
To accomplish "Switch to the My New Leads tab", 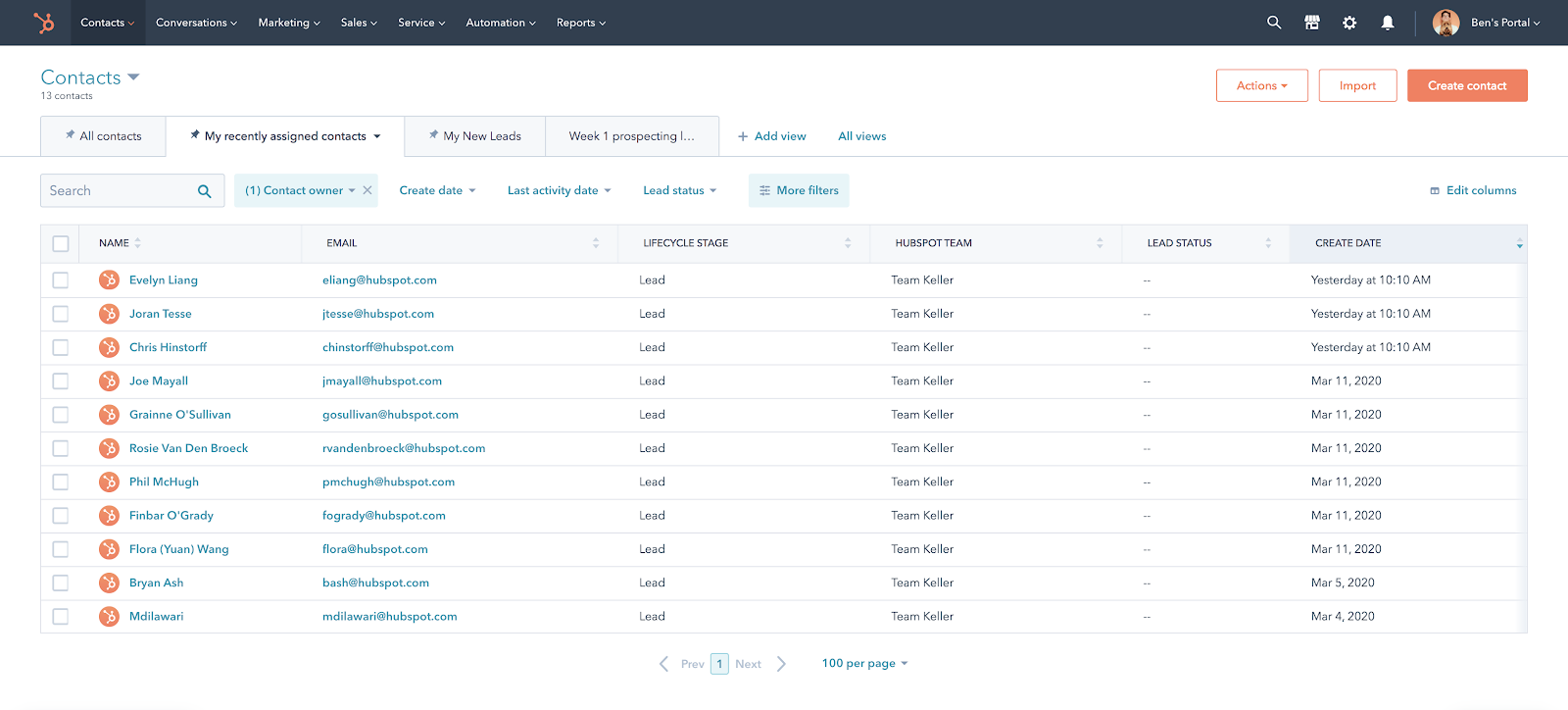I will 474,136.
